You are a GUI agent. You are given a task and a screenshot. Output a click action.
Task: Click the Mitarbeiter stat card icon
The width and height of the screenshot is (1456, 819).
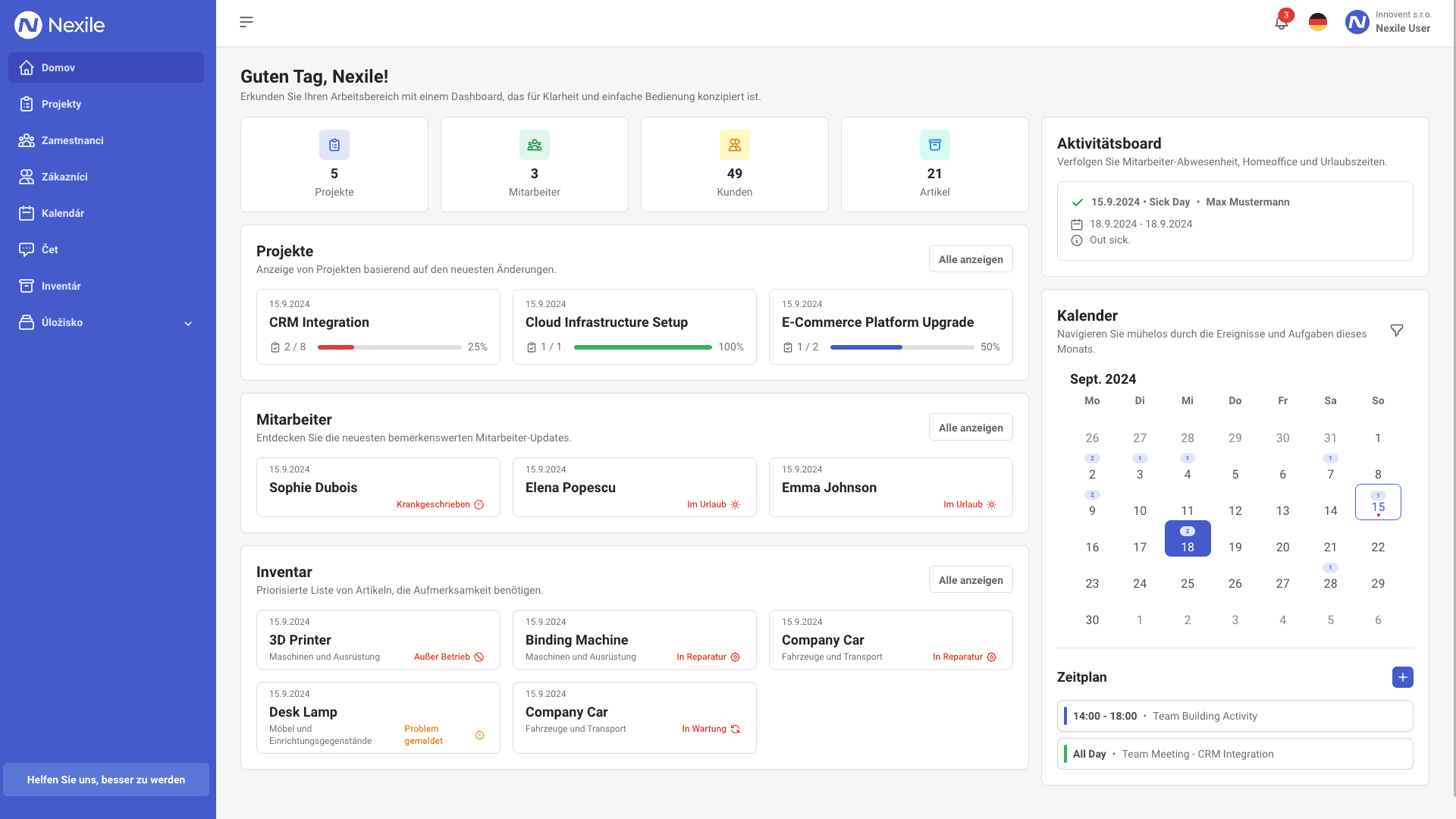[535, 145]
